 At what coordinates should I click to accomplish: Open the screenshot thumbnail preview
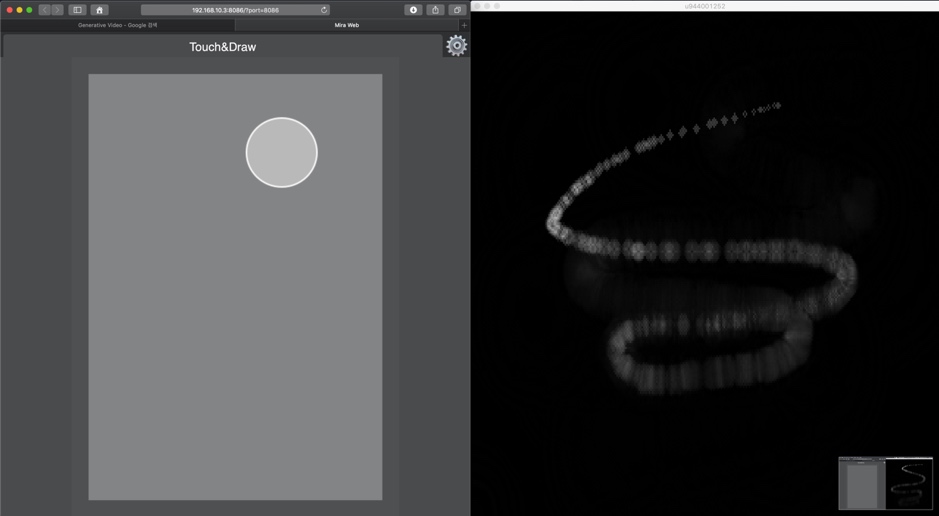point(885,483)
